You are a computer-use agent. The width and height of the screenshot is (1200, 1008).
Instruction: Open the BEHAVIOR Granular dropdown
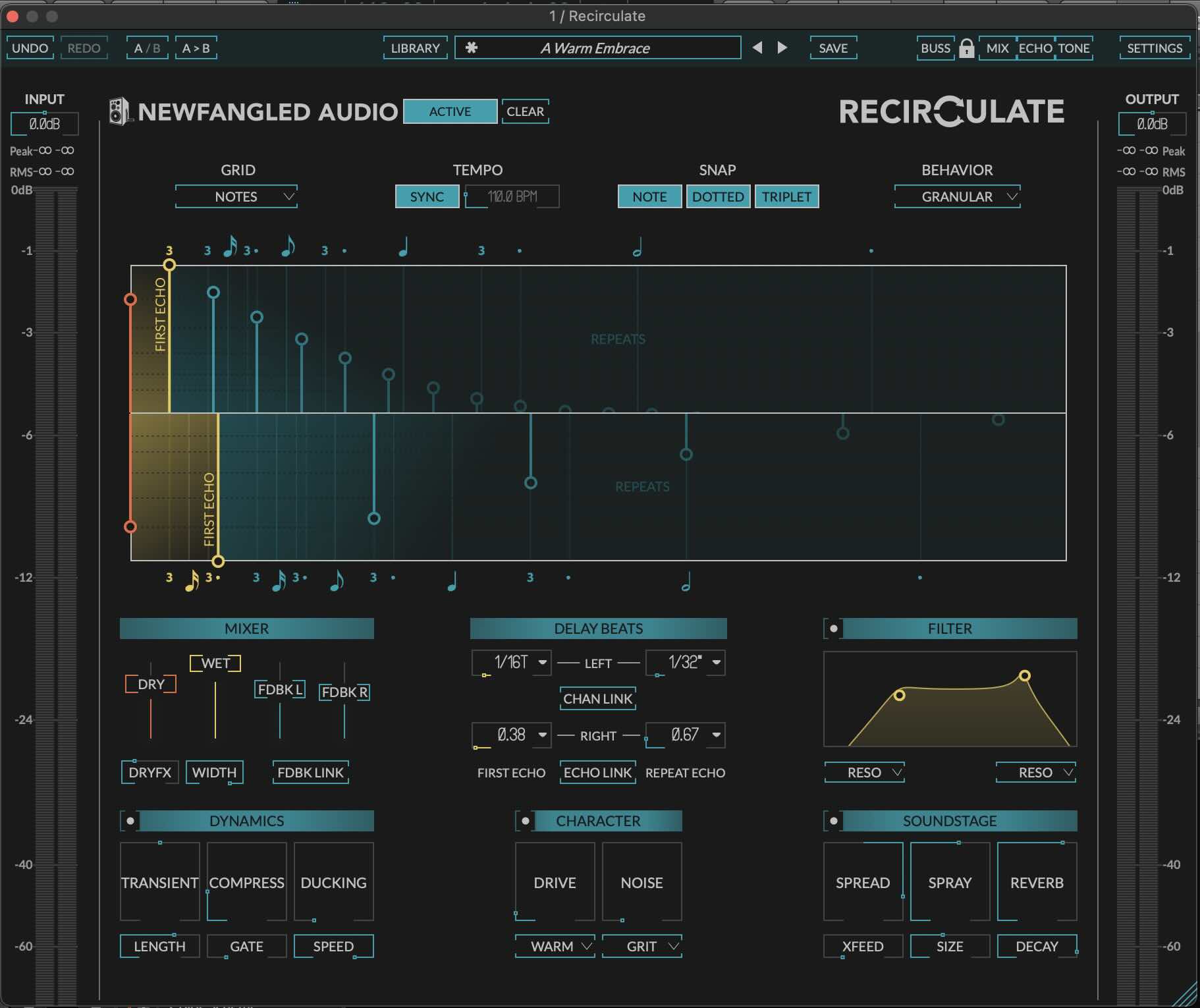tap(957, 196)
